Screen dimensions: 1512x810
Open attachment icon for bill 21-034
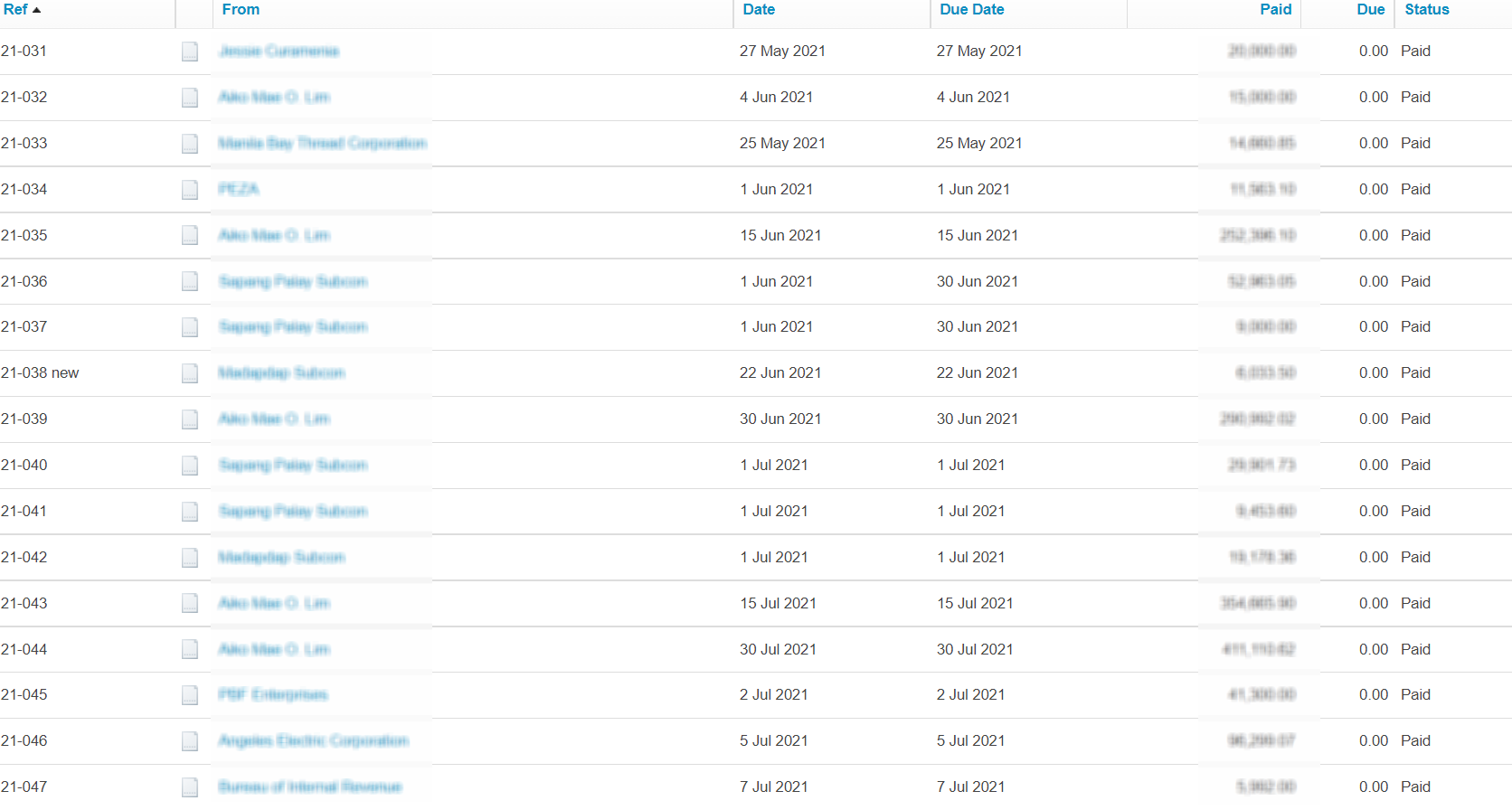(190, 190)
